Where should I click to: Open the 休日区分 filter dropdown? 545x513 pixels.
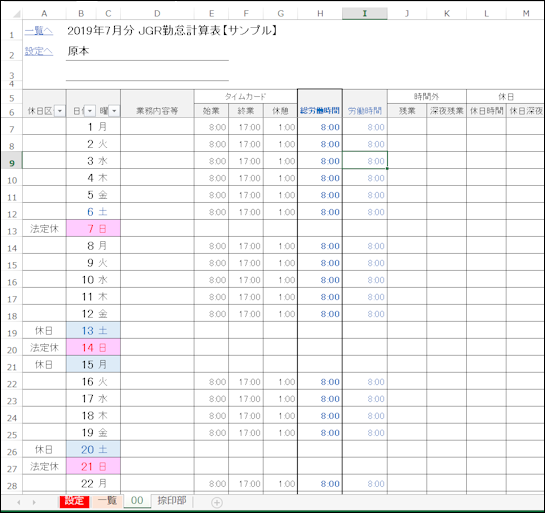(60, 111)
